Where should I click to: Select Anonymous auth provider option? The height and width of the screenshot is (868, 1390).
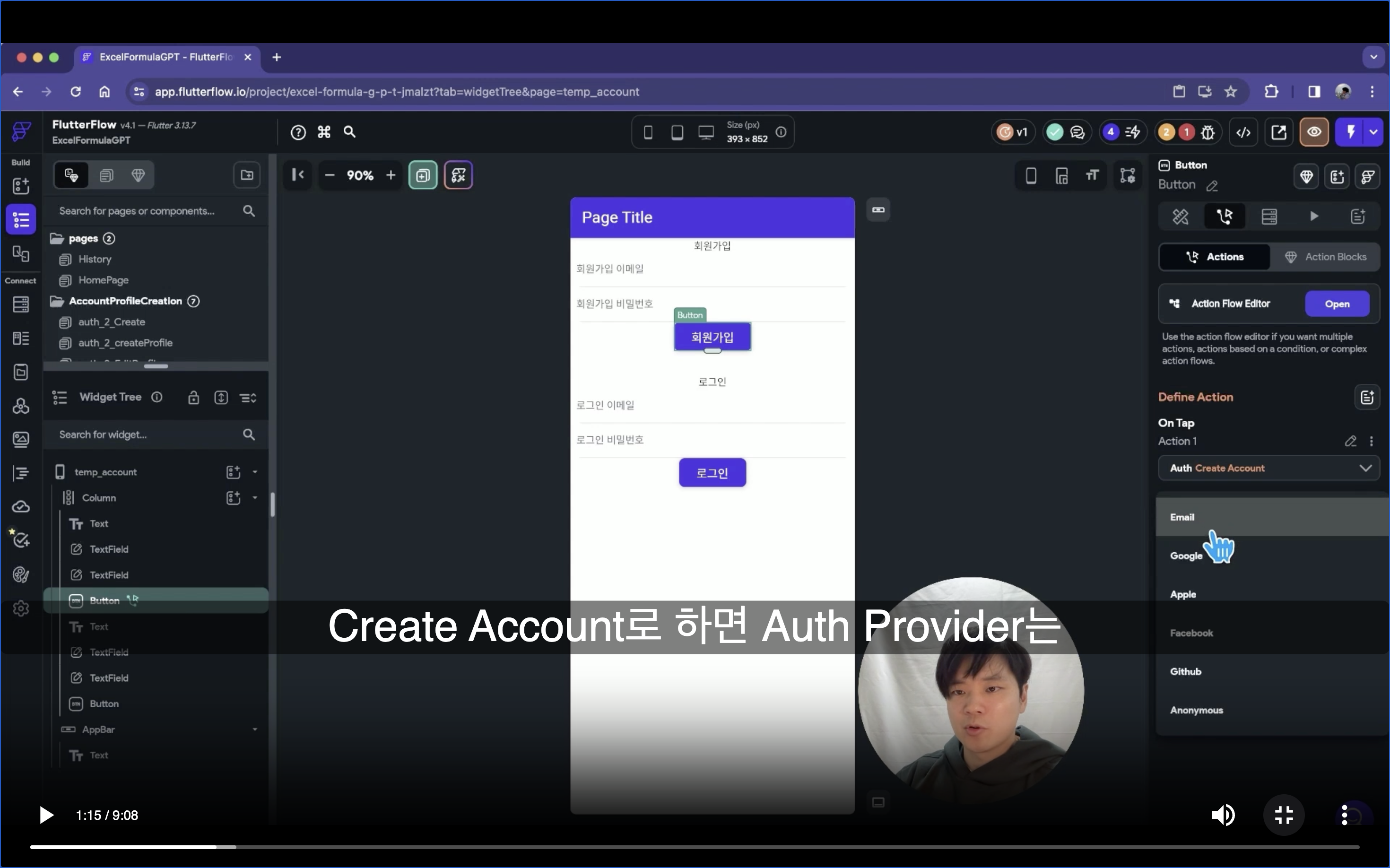[1272, 710]
